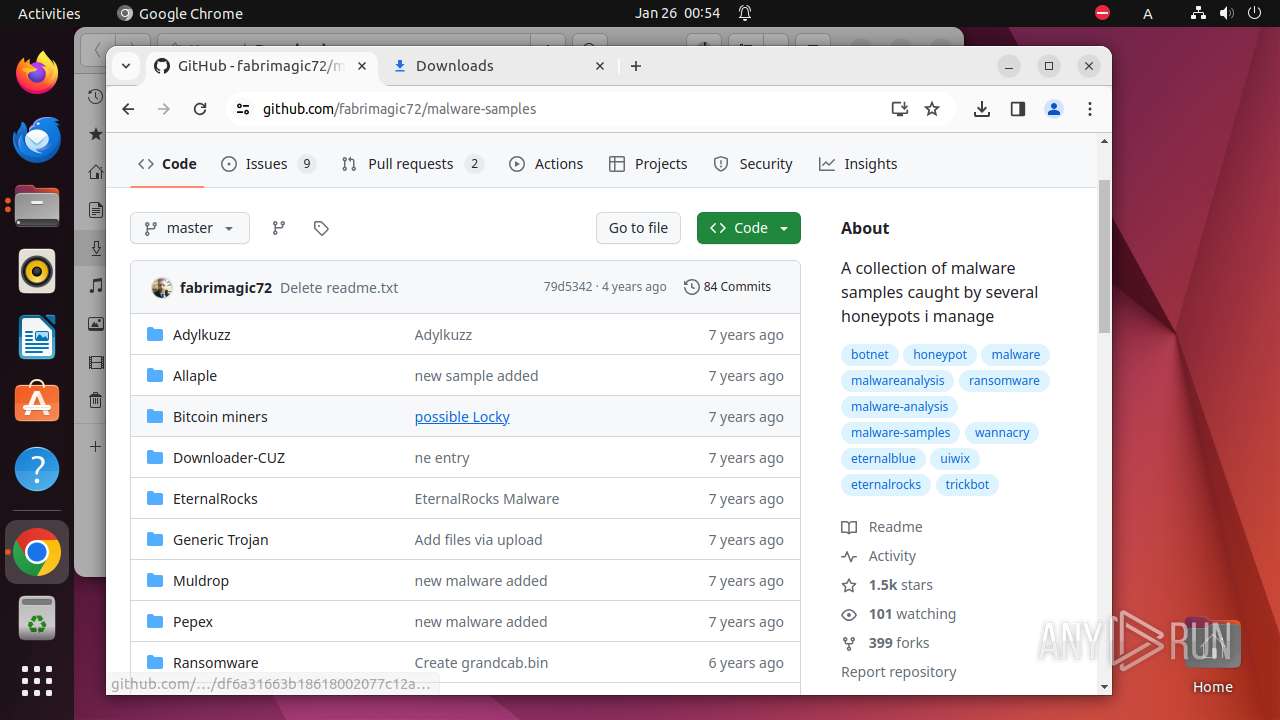Open the Muldrop folder
The height and width of the screenshot is (720, 1280).
coord(201,581)
